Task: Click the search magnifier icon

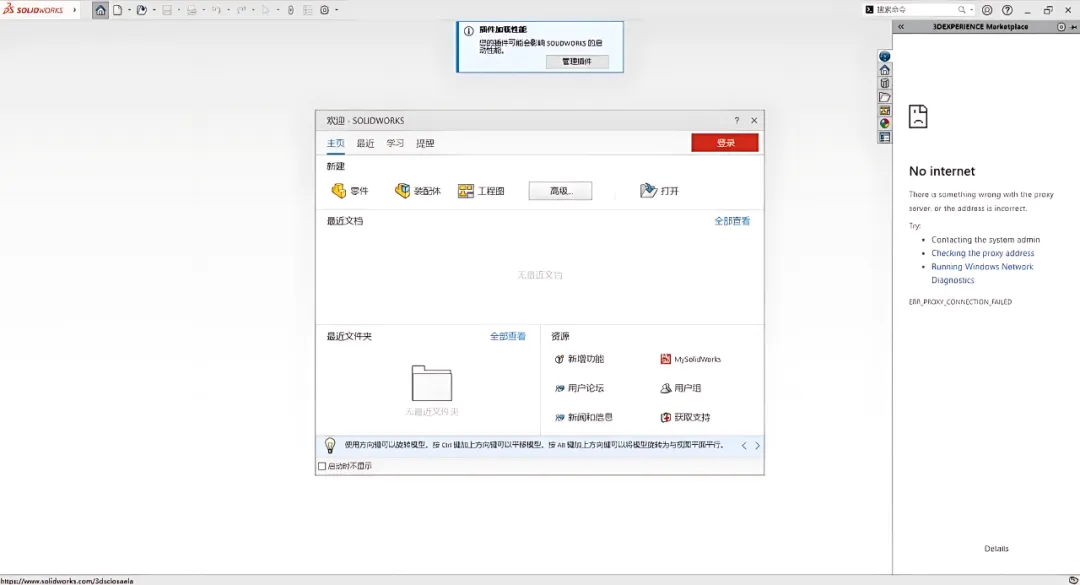Action: [x=962, y=10]
